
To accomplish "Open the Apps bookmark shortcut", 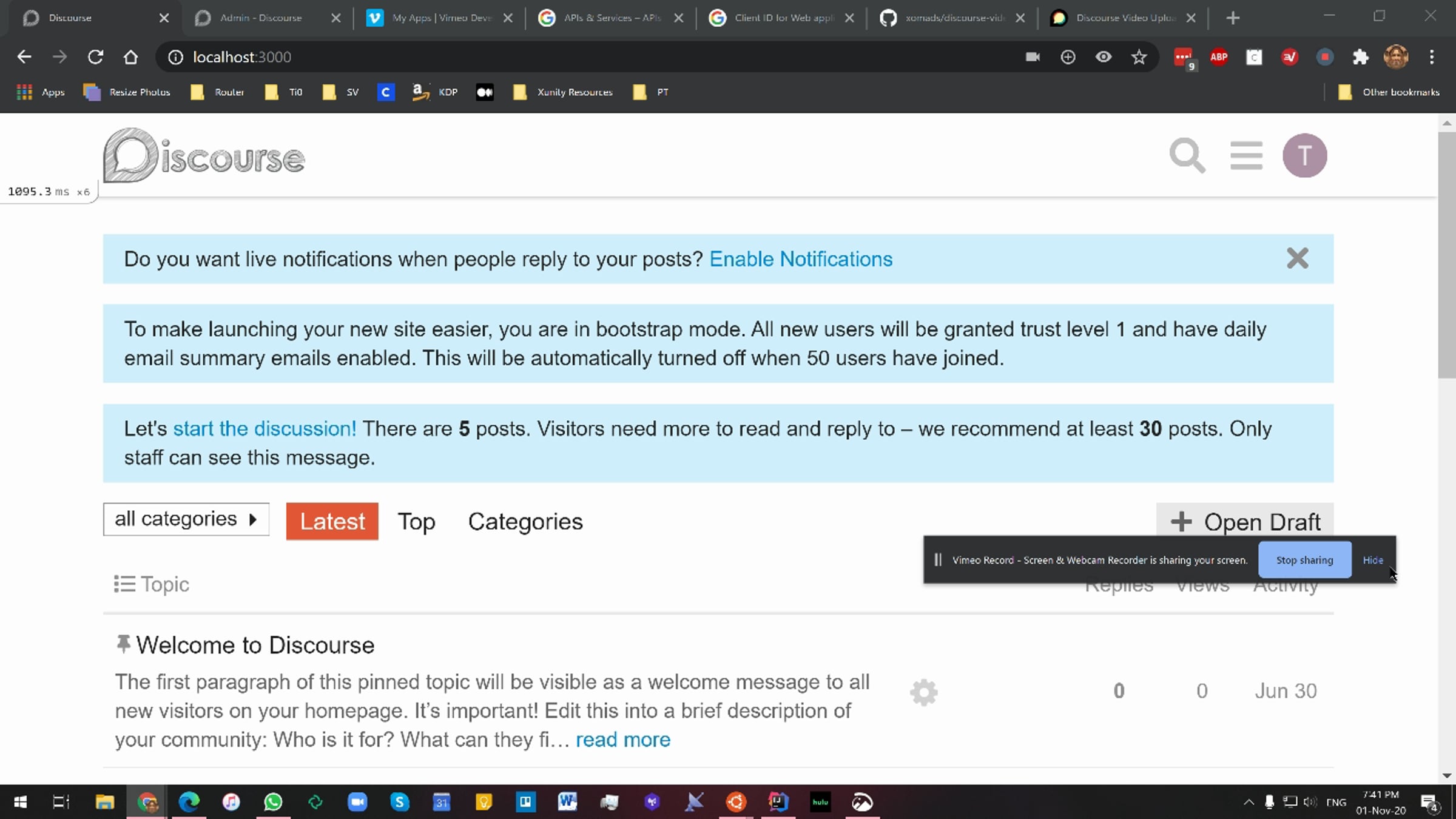I will (x=40, y=92).
